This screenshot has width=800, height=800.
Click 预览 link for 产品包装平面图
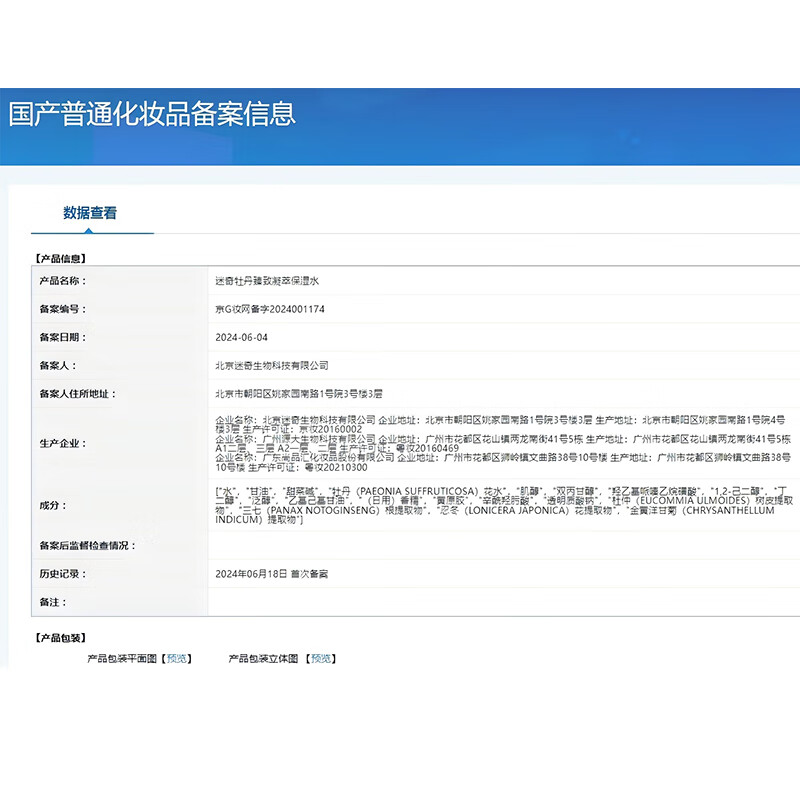coord(177,659)
